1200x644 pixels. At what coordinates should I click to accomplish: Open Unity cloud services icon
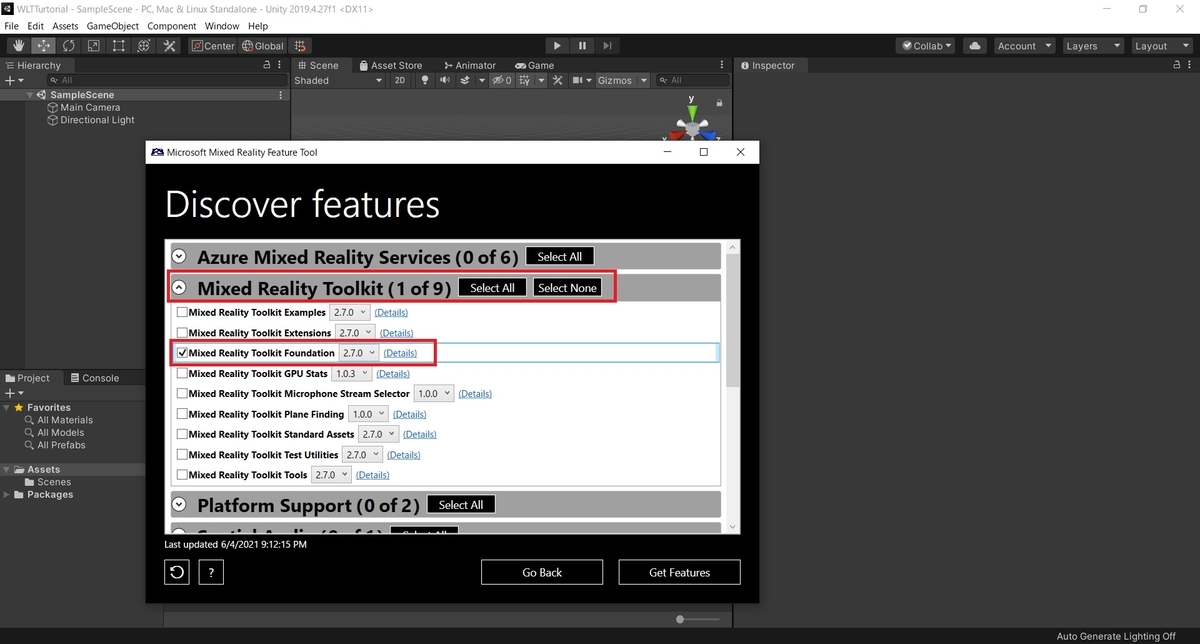coord(976,46)
